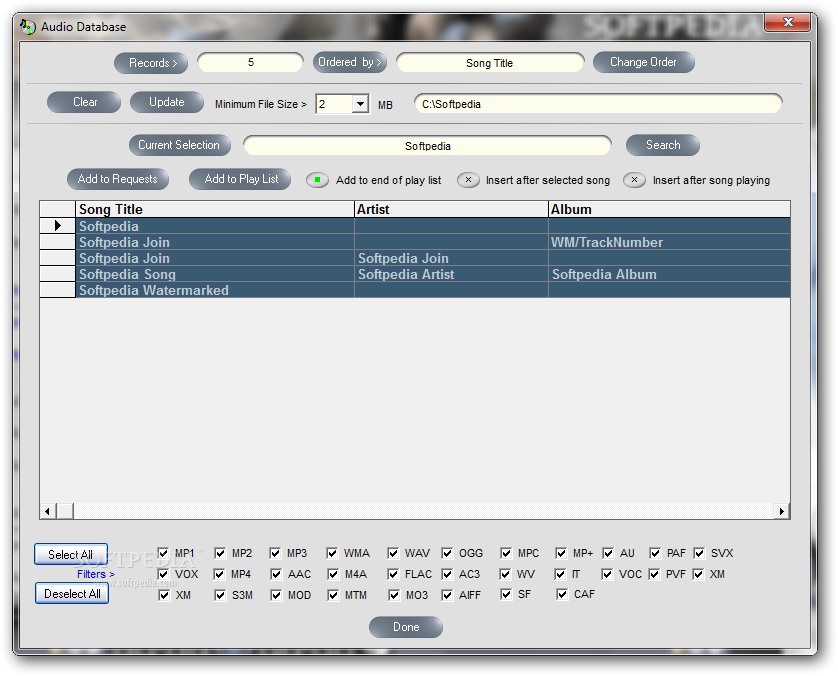
Task: Toggle the S3M checkbox
Action: tap(220, 595)
